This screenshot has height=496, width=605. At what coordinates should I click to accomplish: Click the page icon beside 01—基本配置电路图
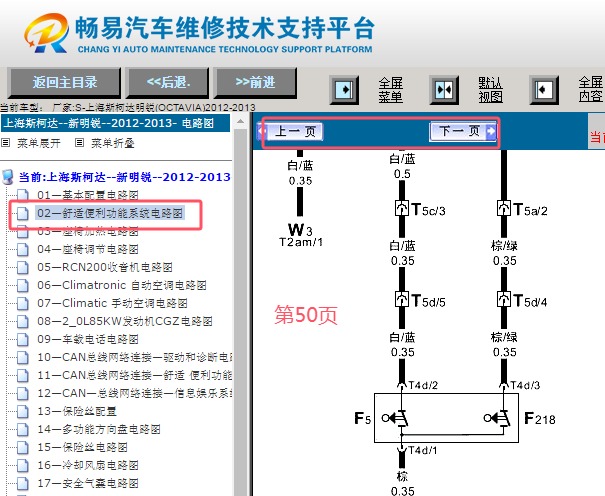pyautogui.click(x=23, y=195)
